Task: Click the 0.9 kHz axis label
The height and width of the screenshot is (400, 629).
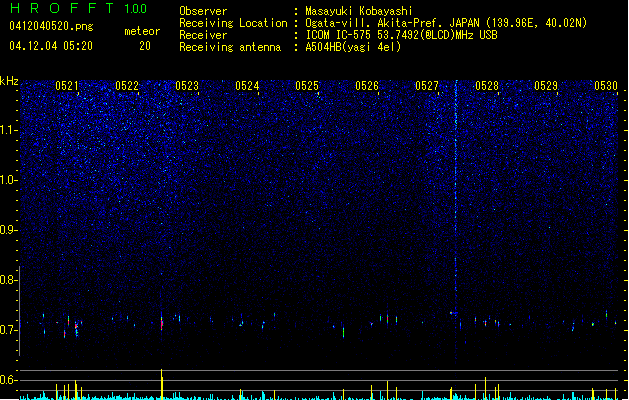Action: click(9, 230)
